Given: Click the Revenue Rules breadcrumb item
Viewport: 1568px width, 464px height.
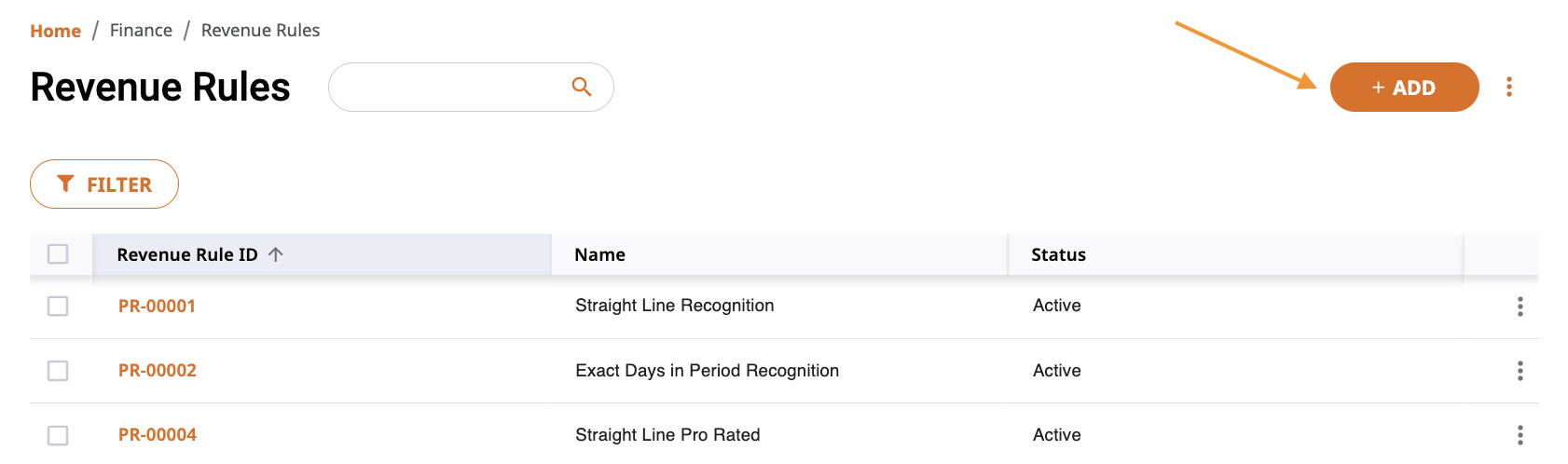Looking at the screenshot, I should (x=260, y=30).
